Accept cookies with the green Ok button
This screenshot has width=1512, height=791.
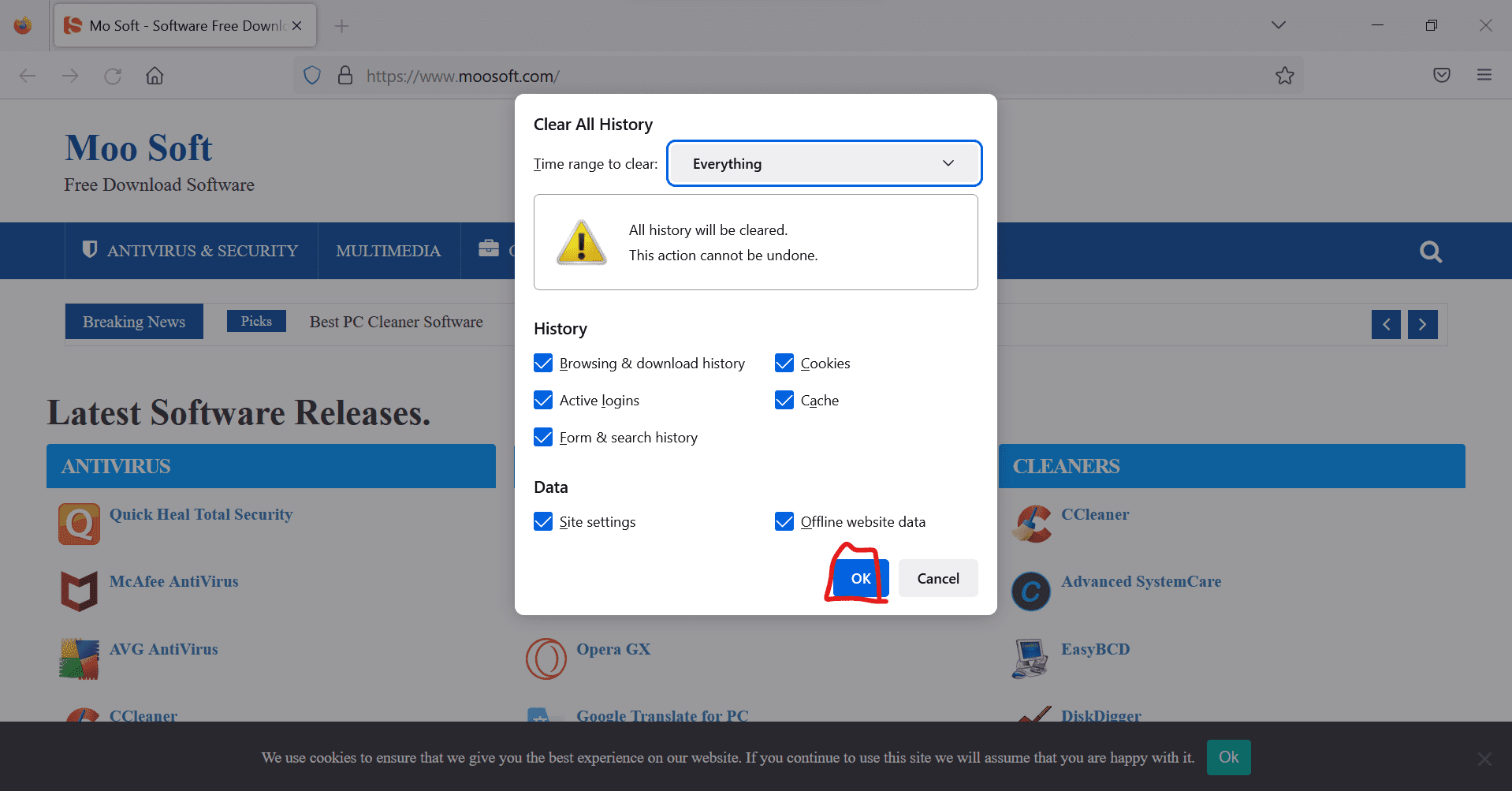point(1228,757)
